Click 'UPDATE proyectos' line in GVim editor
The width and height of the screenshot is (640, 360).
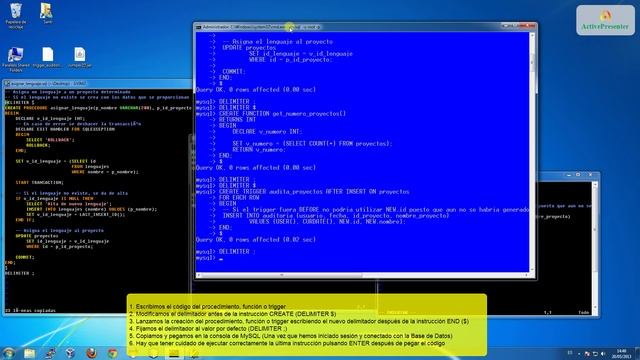click(x=37, y=236)
